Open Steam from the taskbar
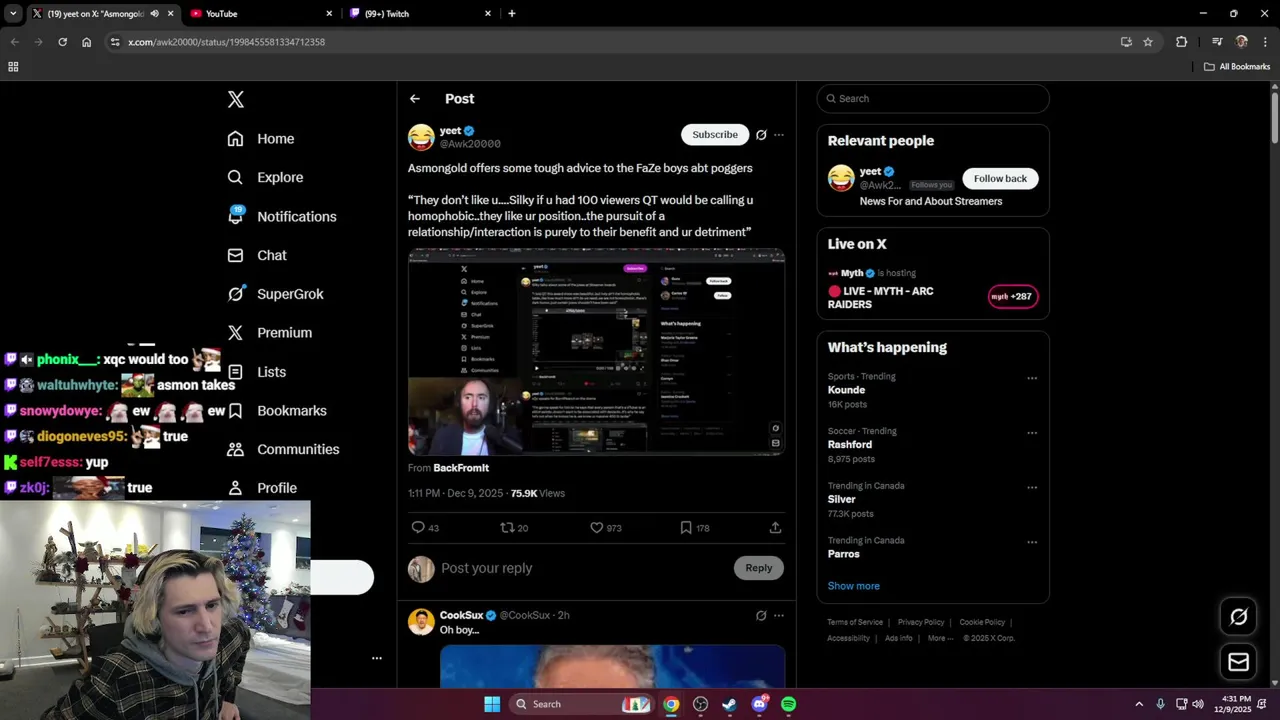 pos(730,704)
